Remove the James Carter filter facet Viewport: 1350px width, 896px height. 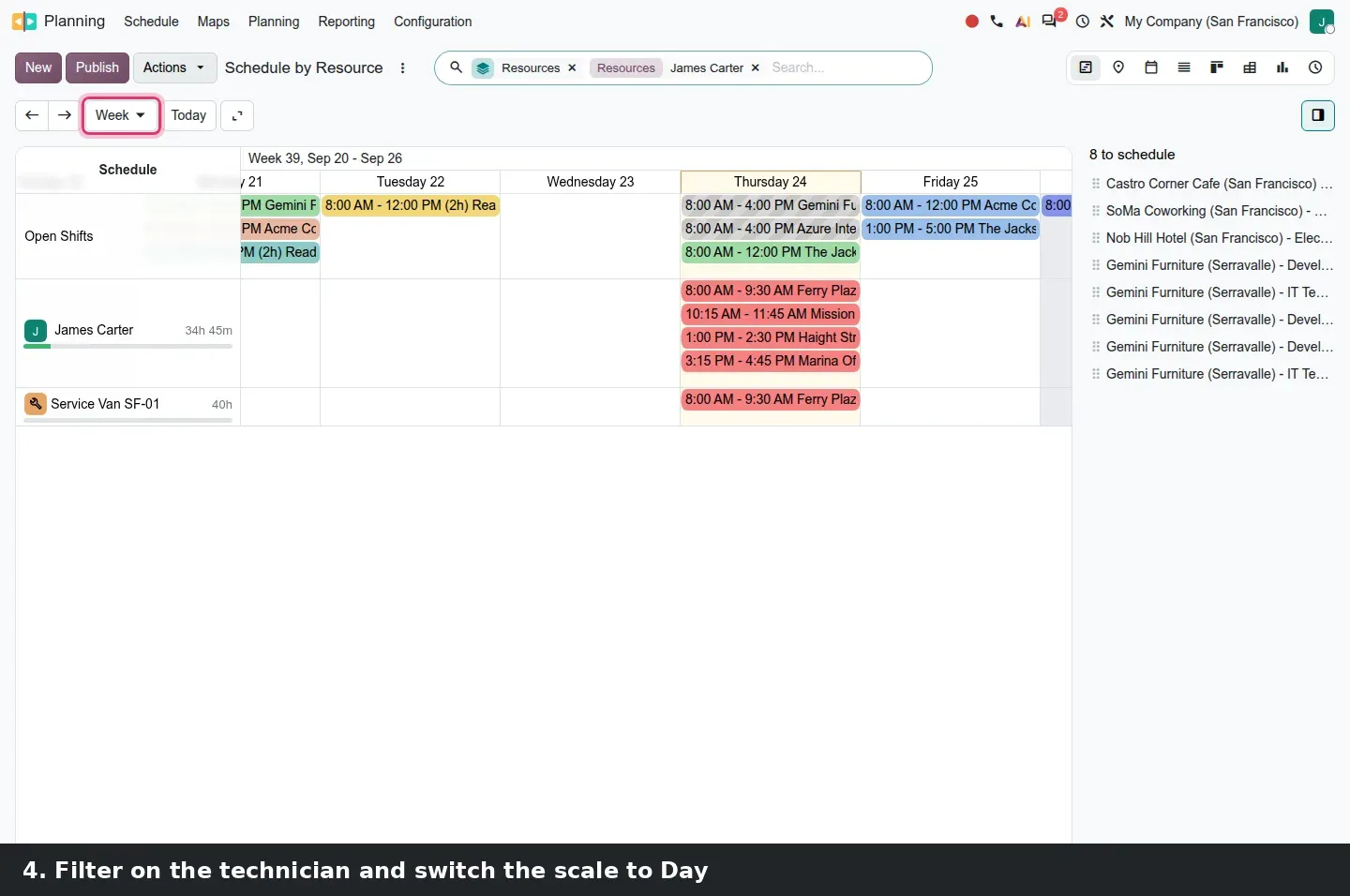(756, 67)
